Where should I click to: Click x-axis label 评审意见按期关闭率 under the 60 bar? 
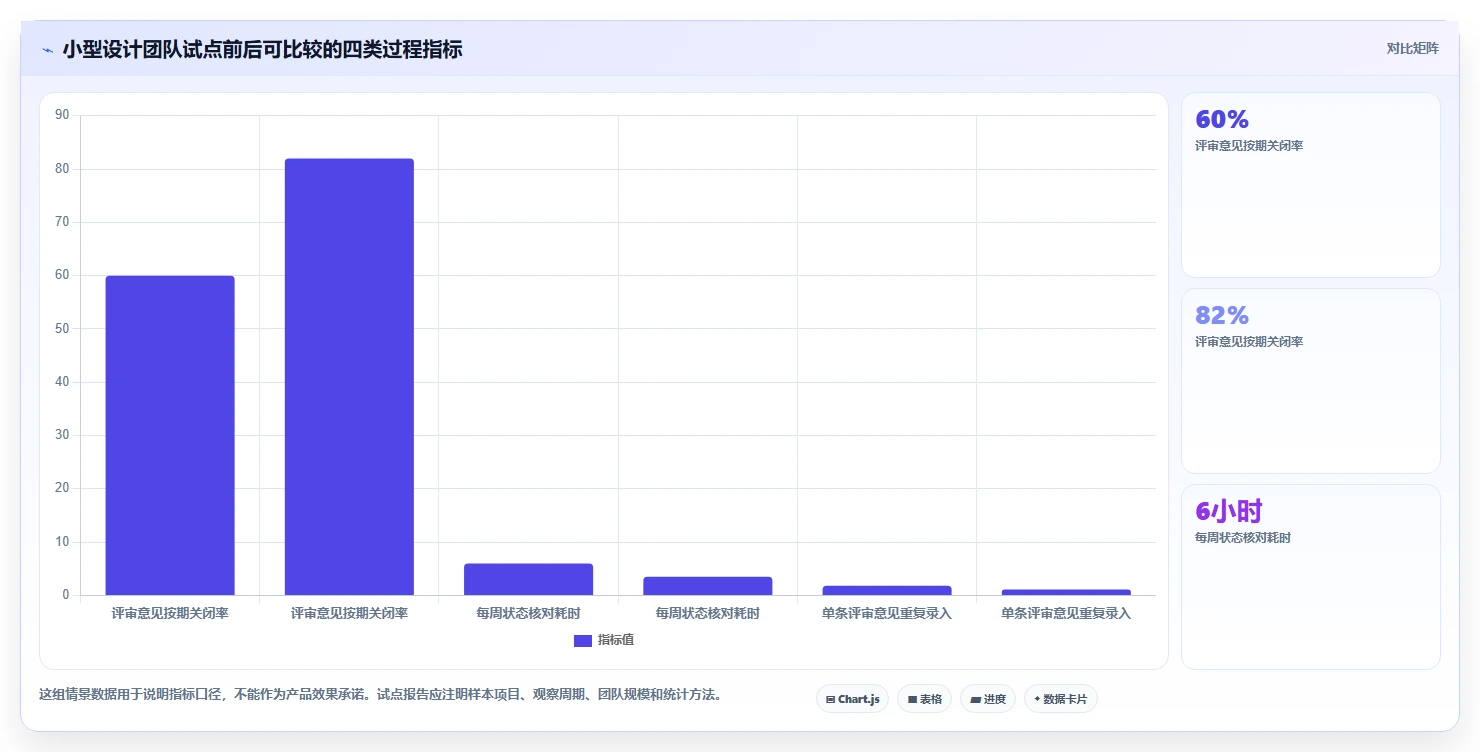pos(170,613)
